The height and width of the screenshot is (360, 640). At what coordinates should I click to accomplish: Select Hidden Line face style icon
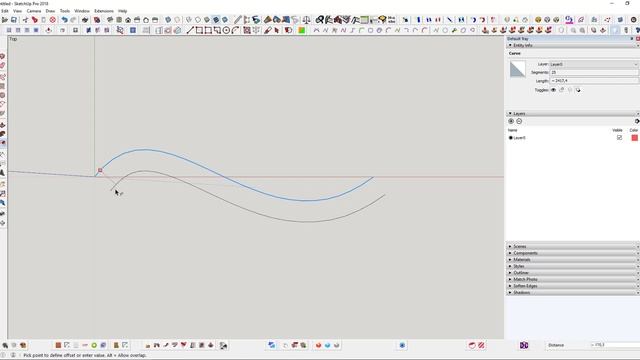(x=198, y=20)
